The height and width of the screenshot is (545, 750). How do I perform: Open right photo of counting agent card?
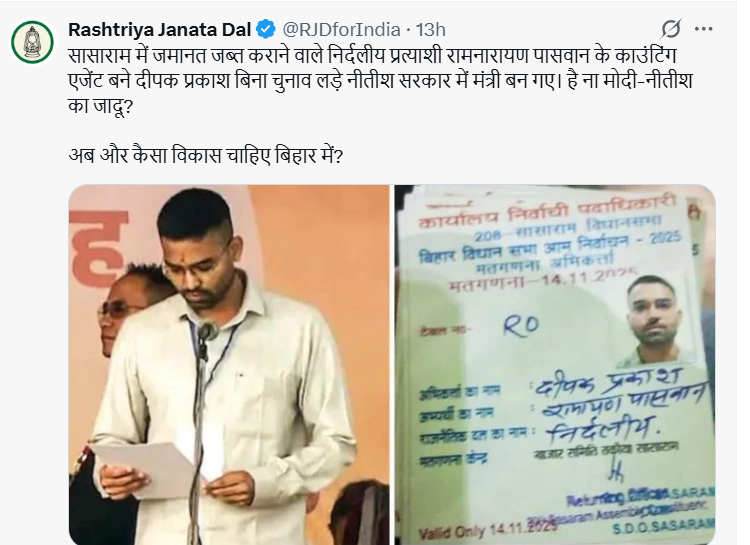(x=555, y=365)
